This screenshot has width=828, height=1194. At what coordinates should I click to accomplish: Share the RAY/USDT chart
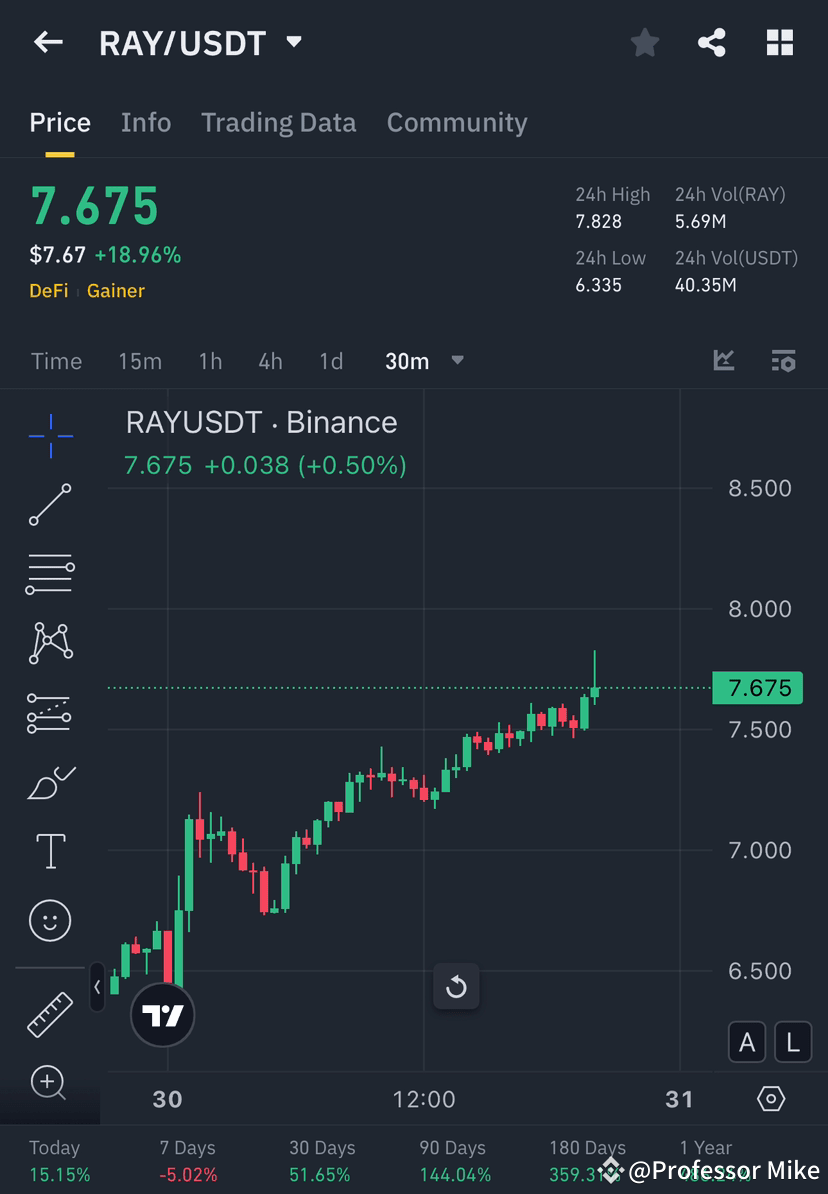712,42
